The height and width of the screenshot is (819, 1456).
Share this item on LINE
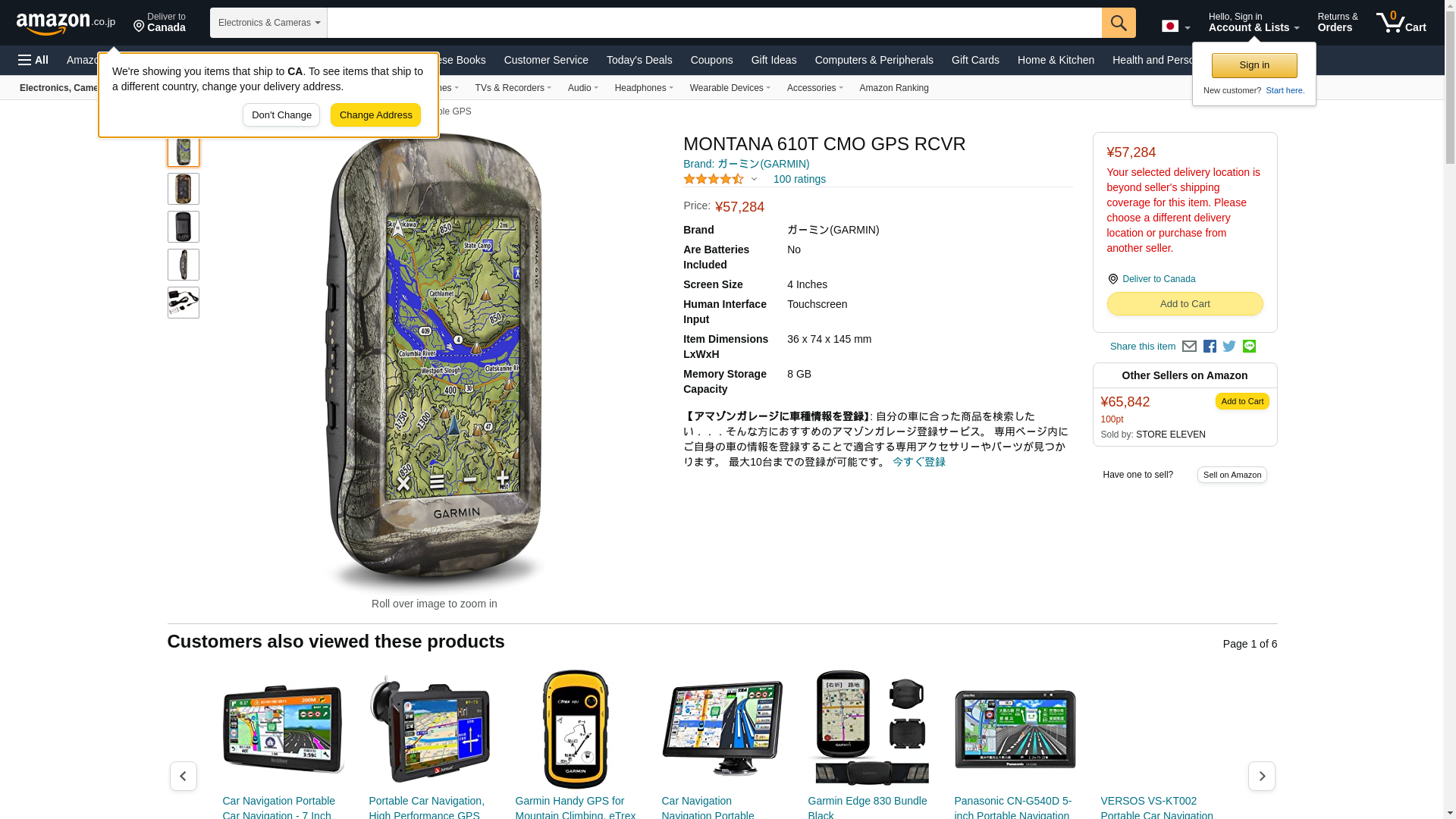click(x=1249, y=347)
